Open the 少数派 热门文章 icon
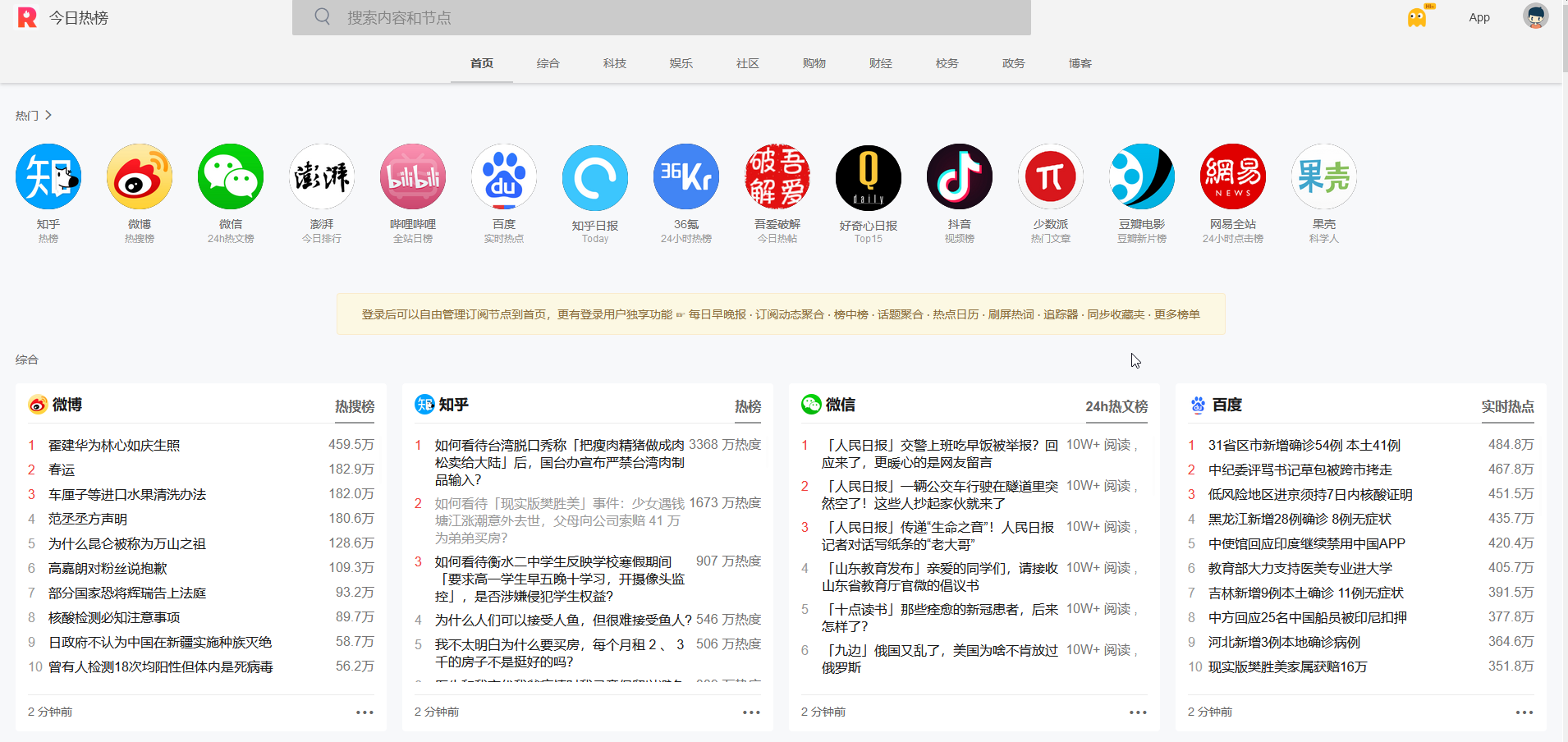1568x742 pixels. (x=1051, y=176)
